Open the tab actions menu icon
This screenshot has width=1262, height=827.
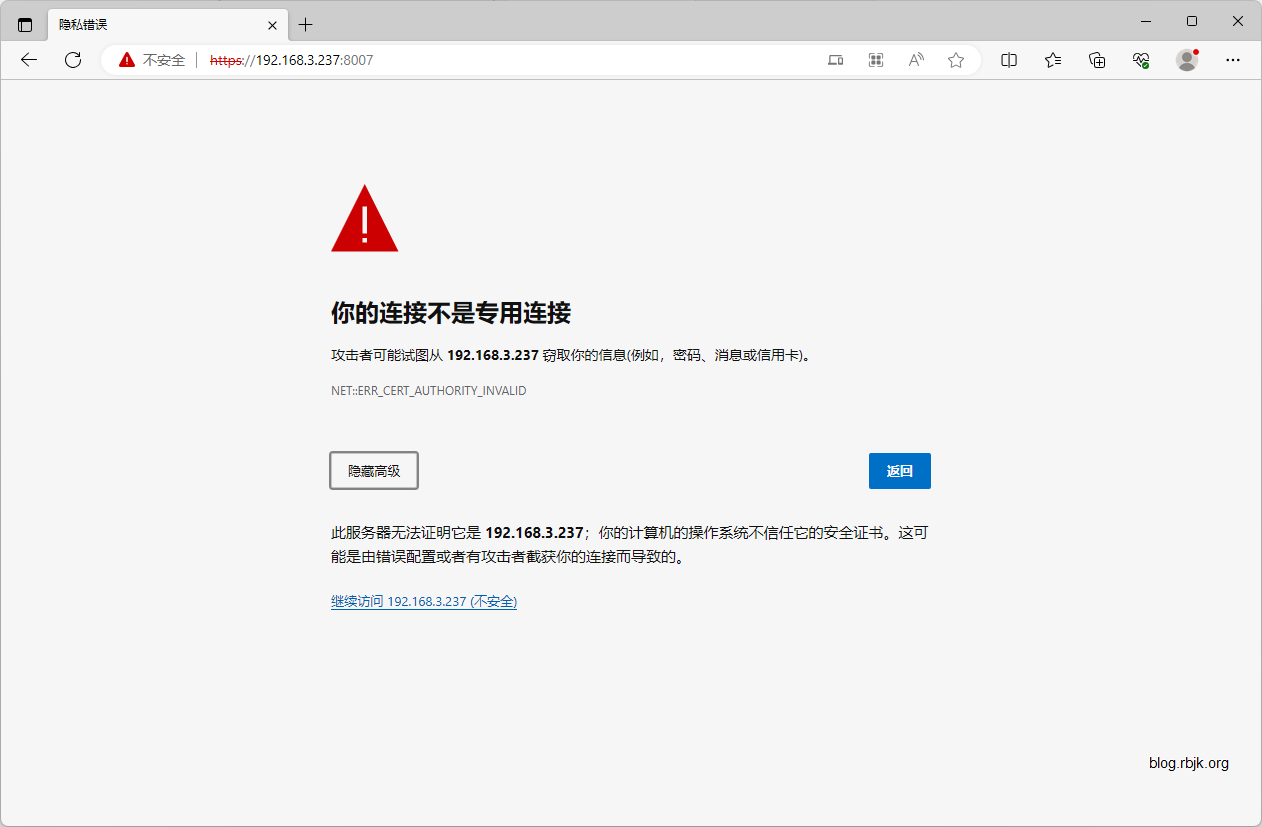pos(25,24)
